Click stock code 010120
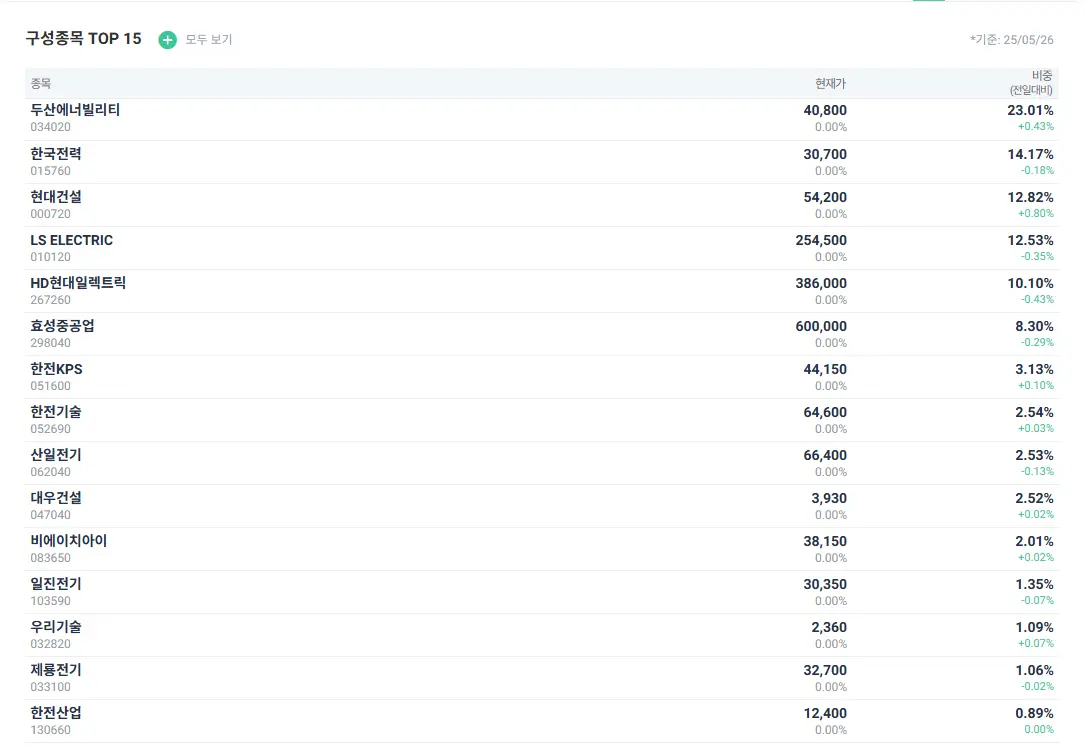The height and width of the screenshot is (747, 1085). pyautogui.click(x=51, y=257)
